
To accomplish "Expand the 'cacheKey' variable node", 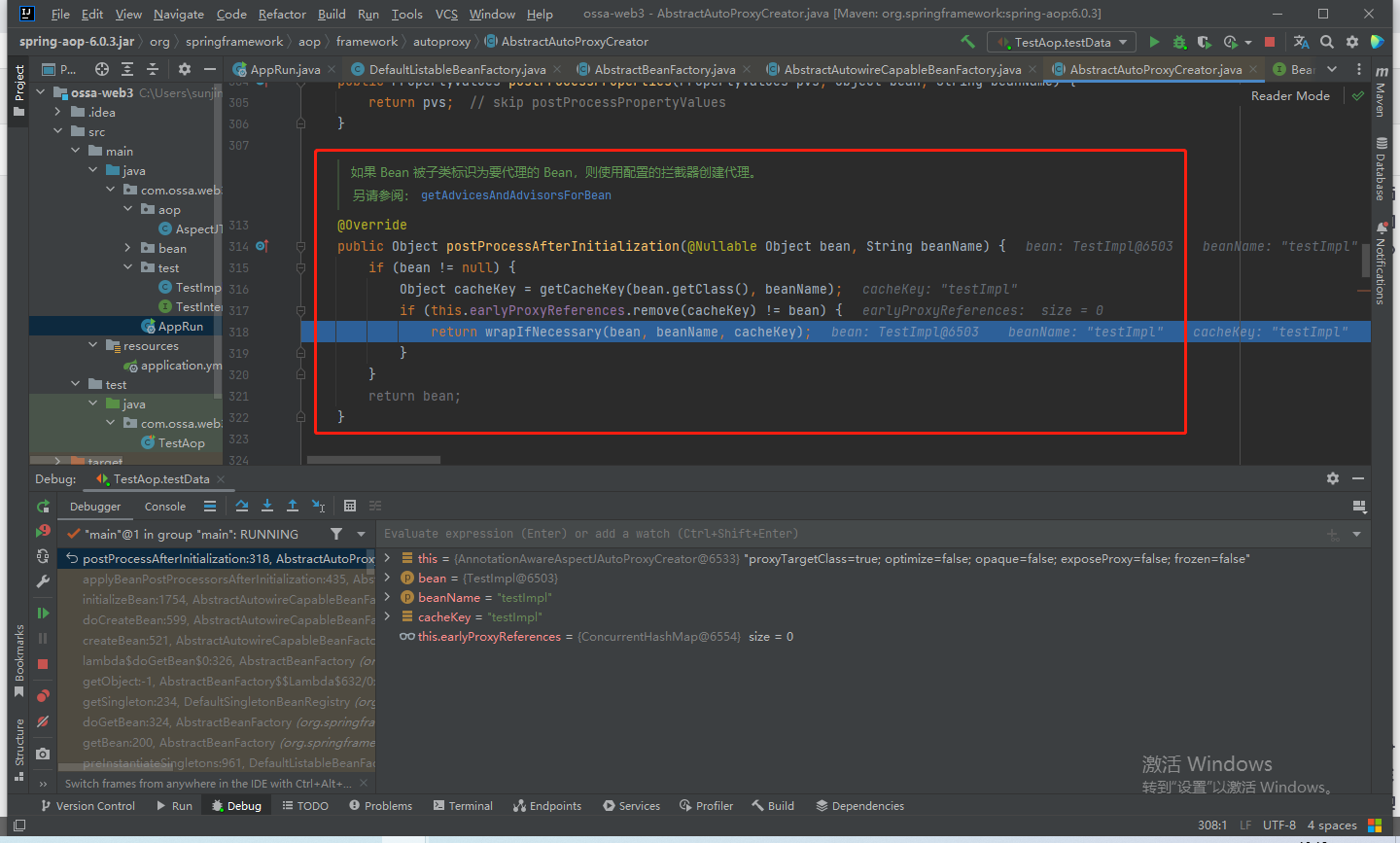I will (x=387, y=616).
